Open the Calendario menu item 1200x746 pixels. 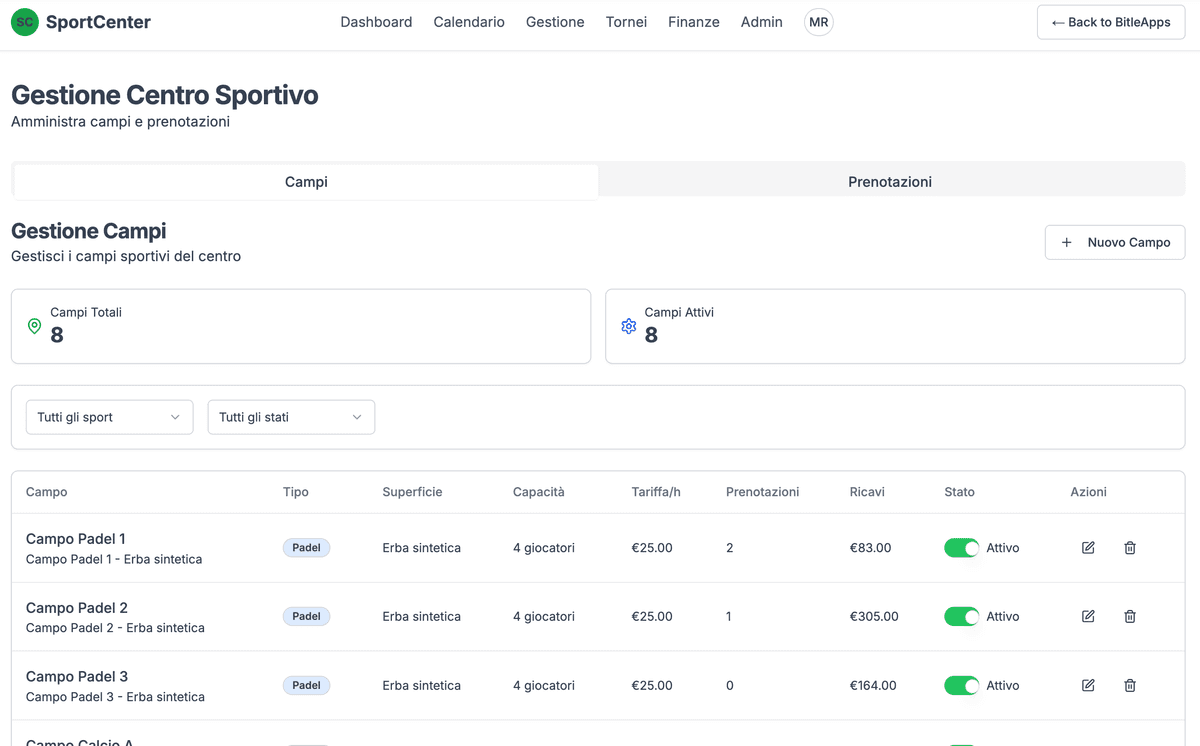tap(469, 22)
